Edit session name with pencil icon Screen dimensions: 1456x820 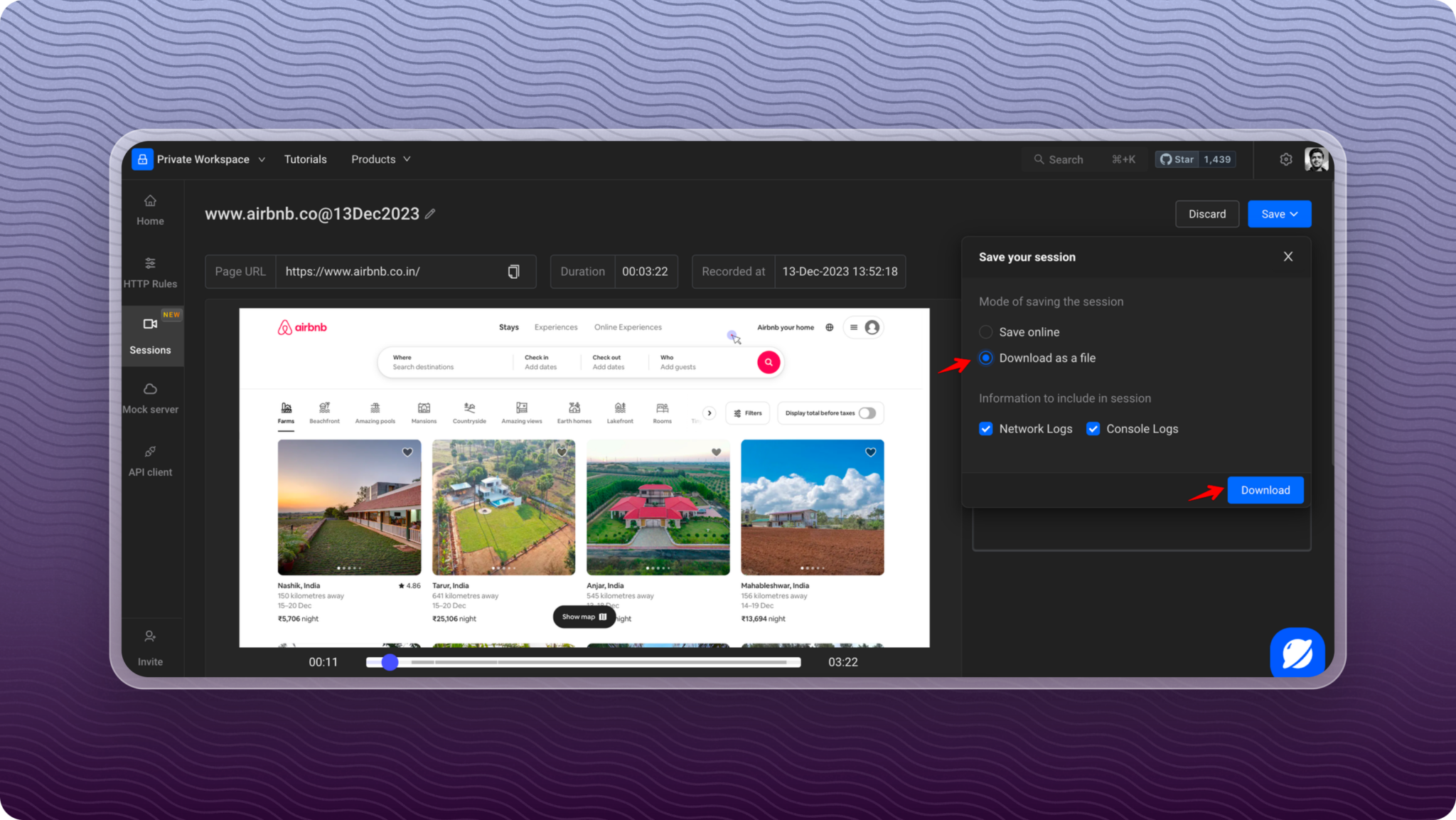[x=430, y=214]
